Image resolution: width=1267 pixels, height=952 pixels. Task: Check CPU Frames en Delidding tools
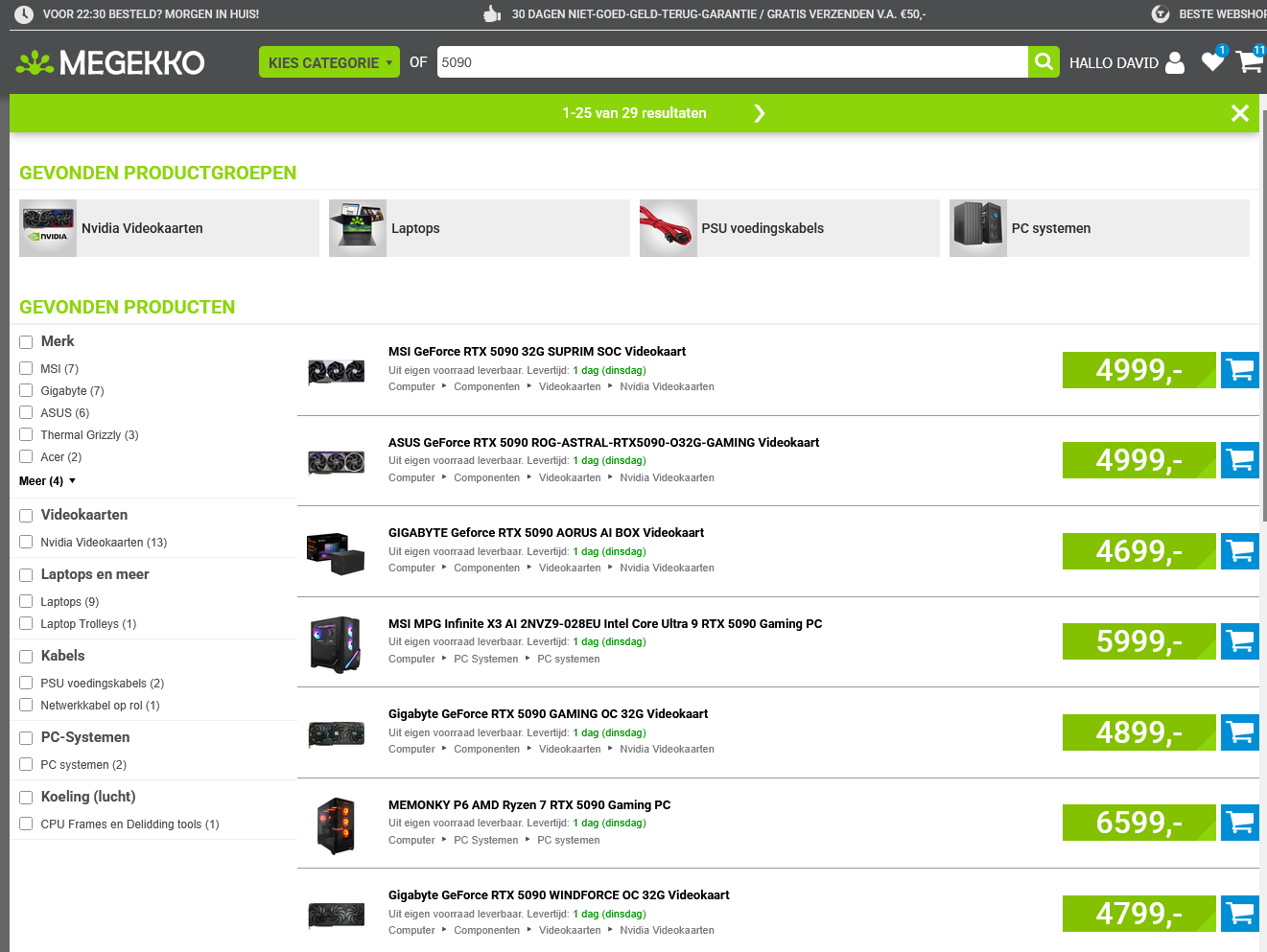click(26, 824)
